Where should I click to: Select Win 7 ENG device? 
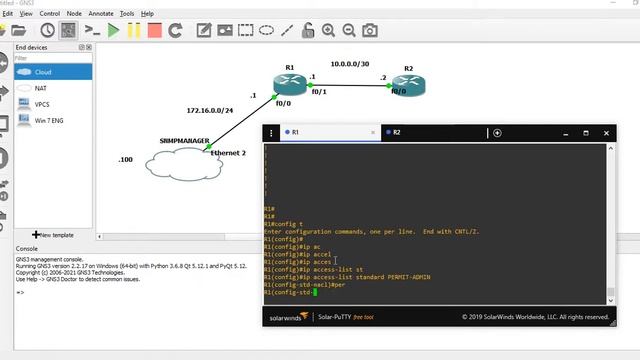(x=53, y=120)
